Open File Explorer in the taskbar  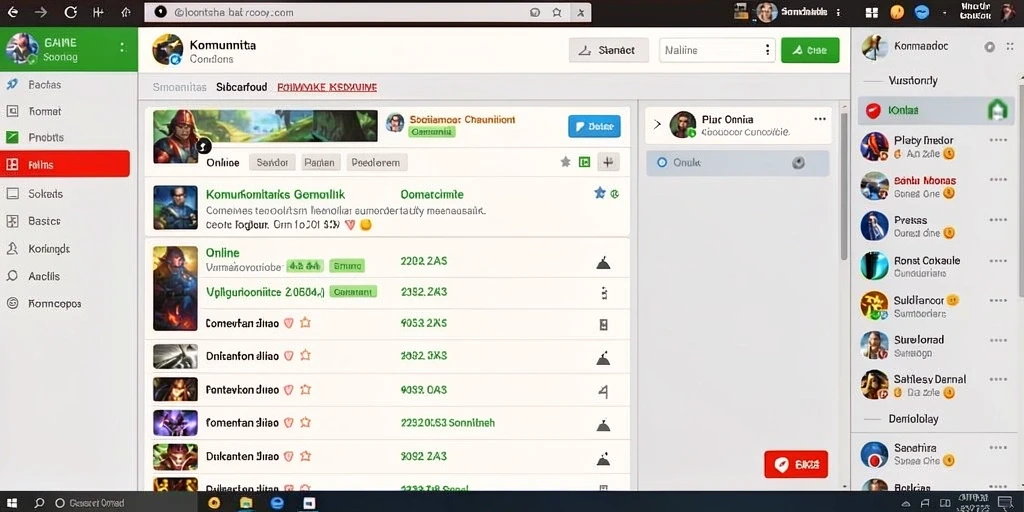coord(246,503)
